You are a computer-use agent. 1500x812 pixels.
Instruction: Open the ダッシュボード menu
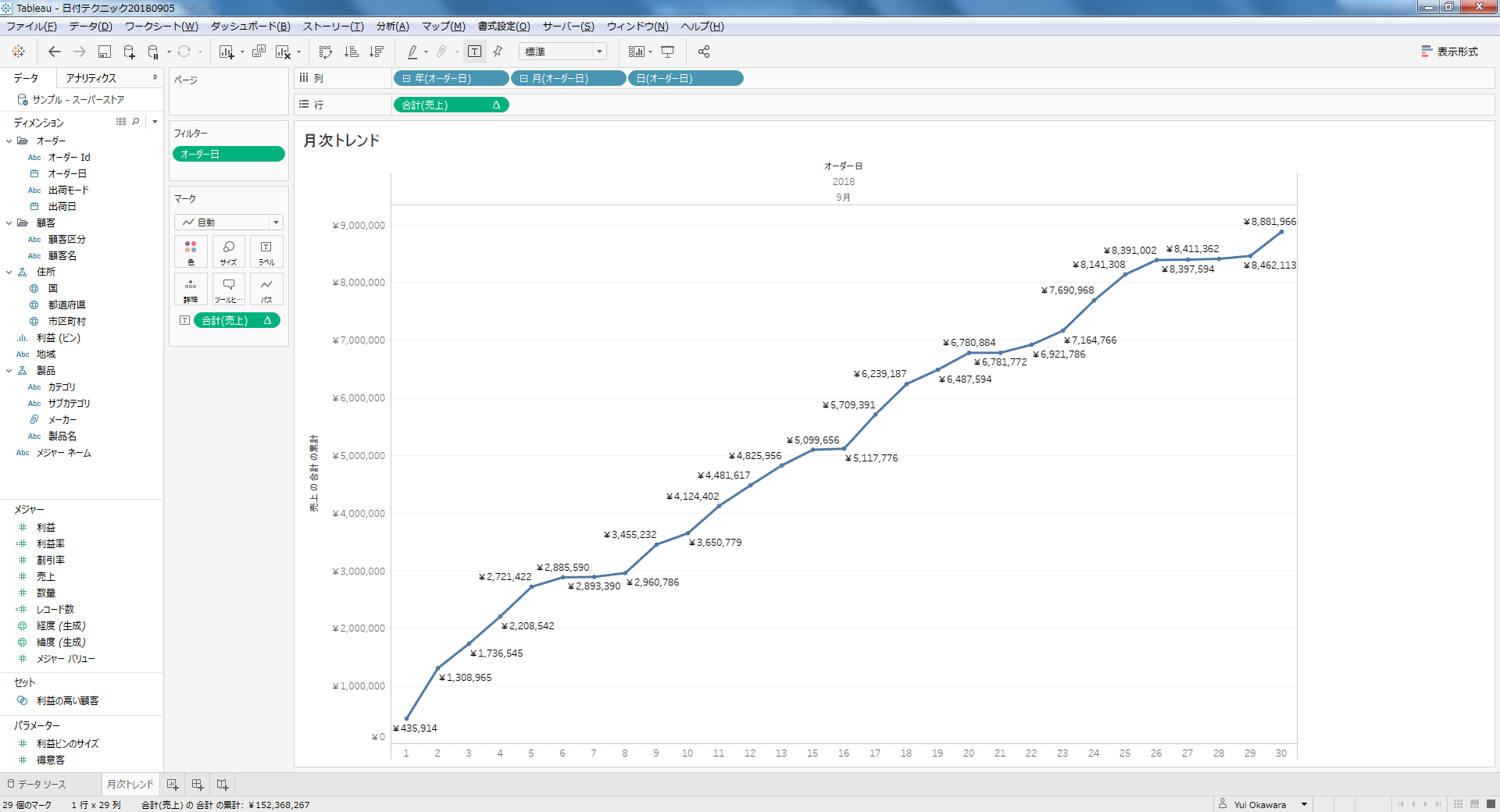tap(250, 27)
